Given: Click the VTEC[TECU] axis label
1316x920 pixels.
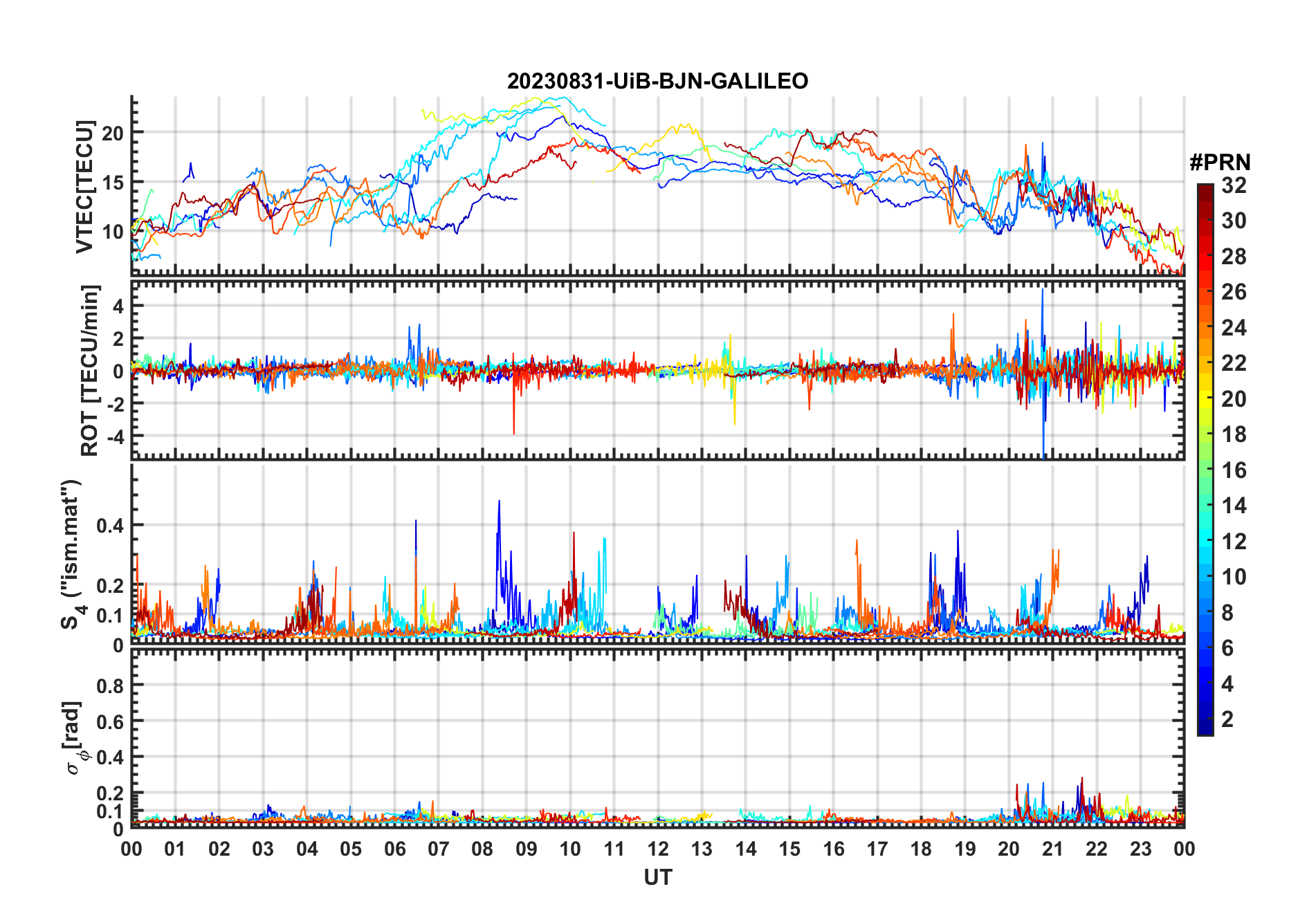Looking at the screenshot, I should 84,187.
